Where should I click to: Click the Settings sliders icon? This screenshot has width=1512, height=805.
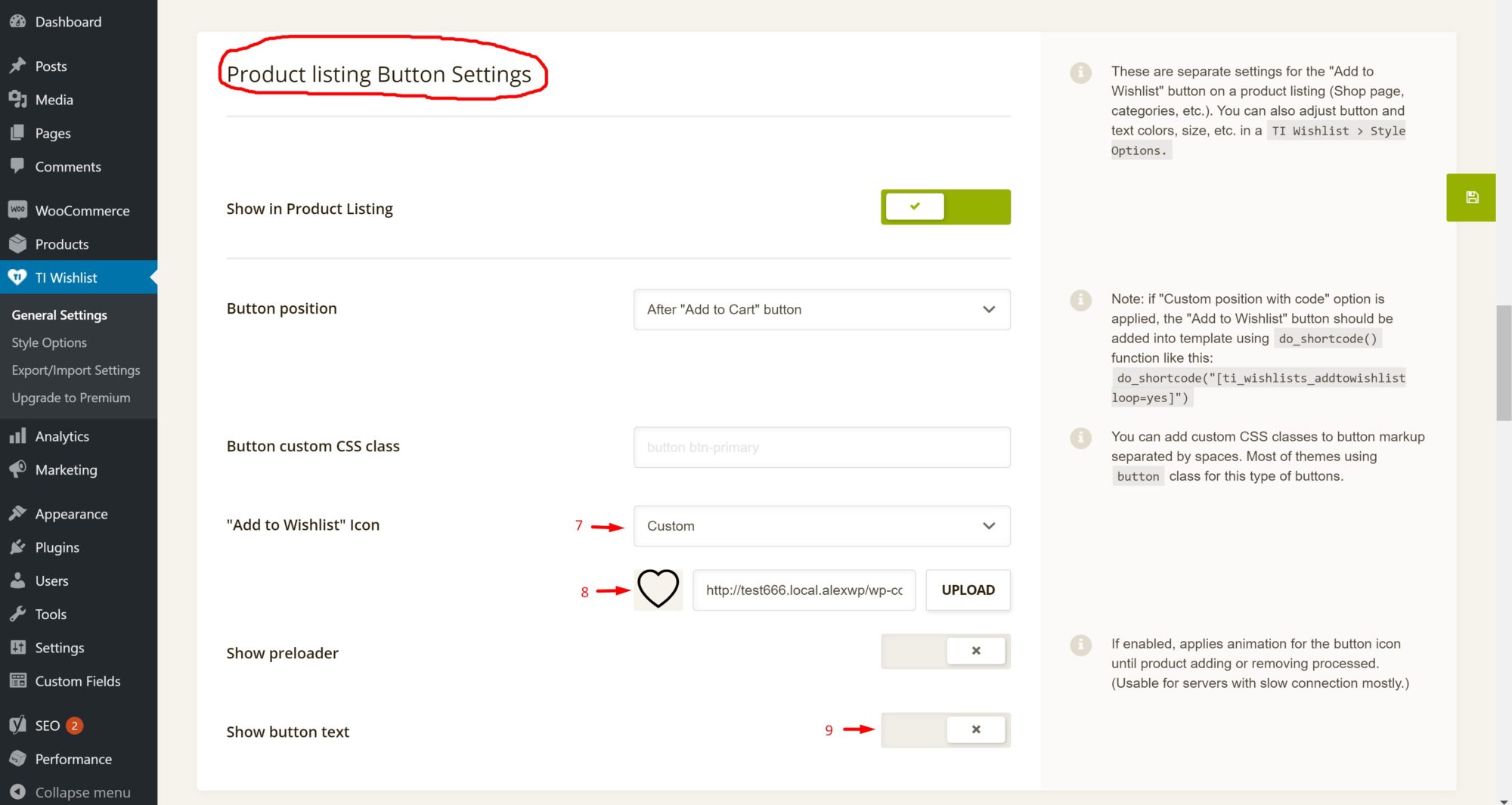(x=17, y=647)
